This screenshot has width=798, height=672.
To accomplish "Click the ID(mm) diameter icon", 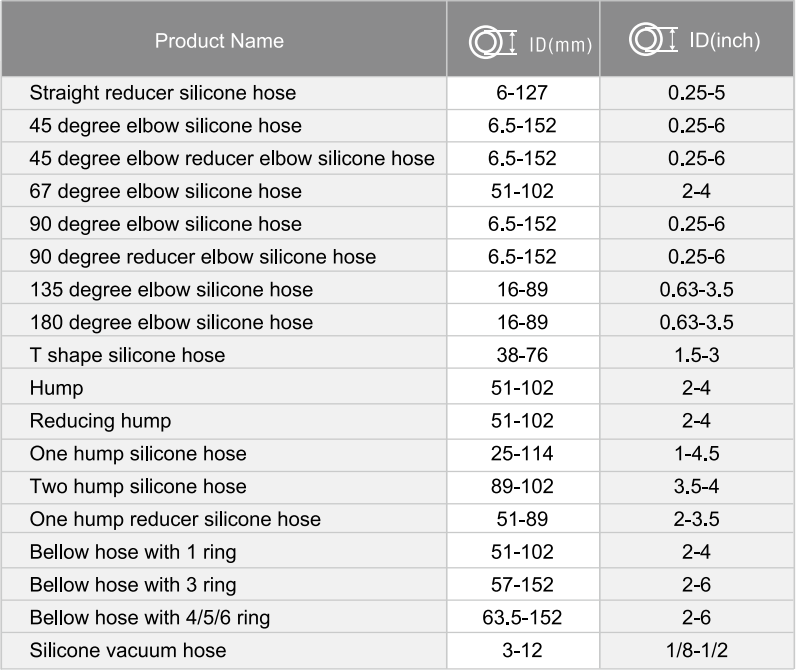I will [x=493, y=42].
